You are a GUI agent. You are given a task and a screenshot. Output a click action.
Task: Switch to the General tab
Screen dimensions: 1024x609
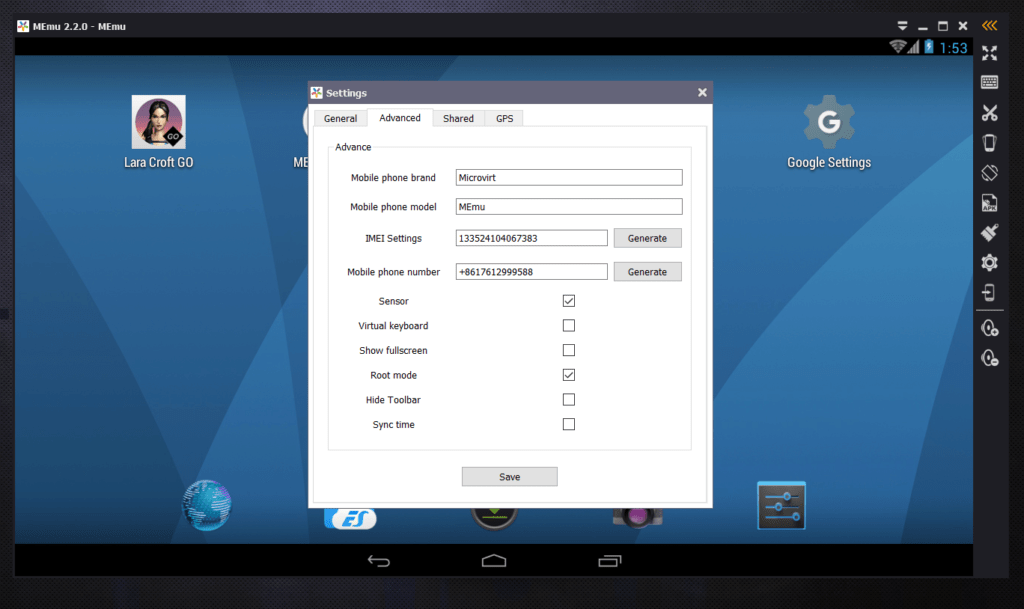[340, 118]
